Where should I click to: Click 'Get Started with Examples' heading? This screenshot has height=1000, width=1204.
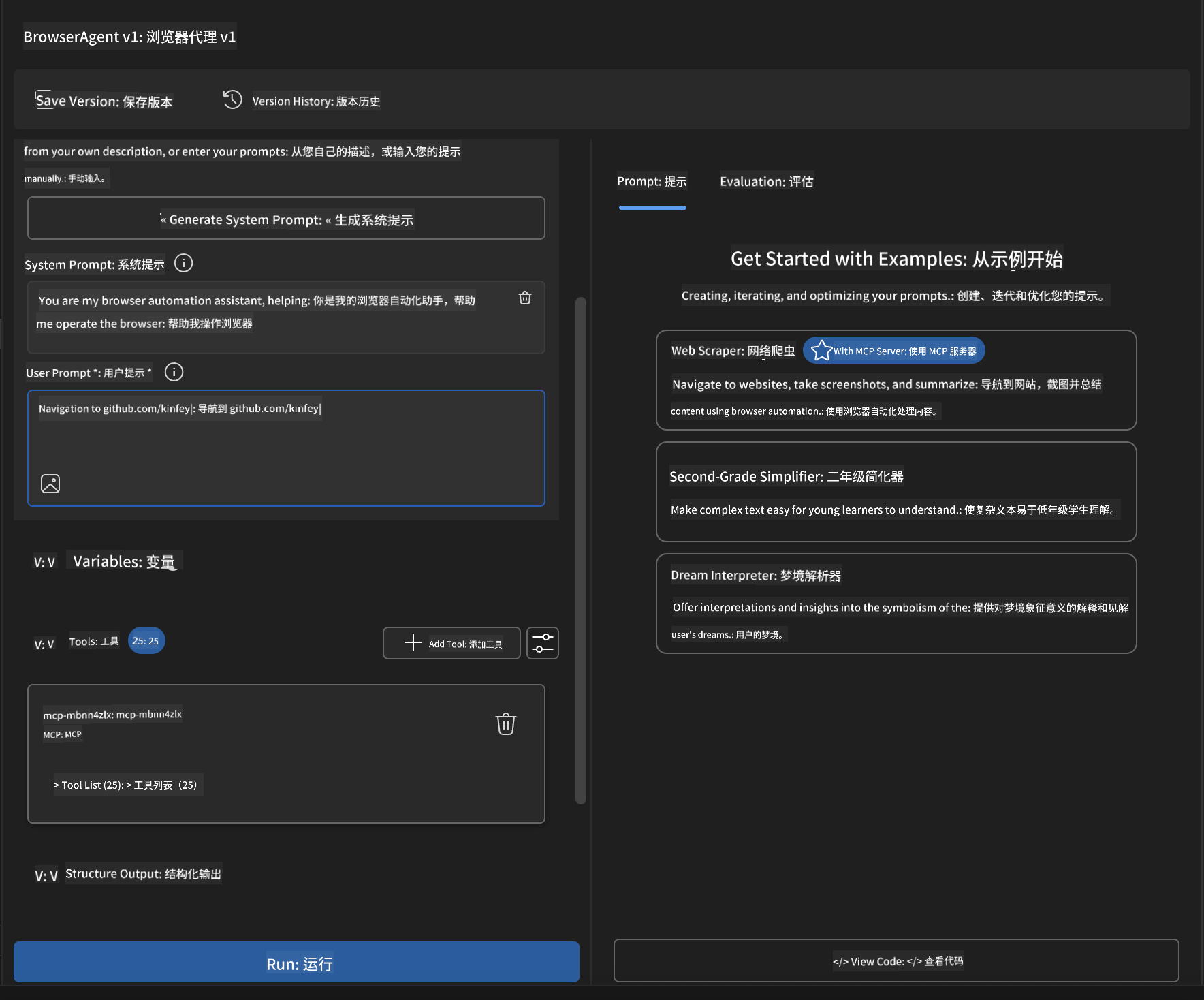(x=896, y=259)
